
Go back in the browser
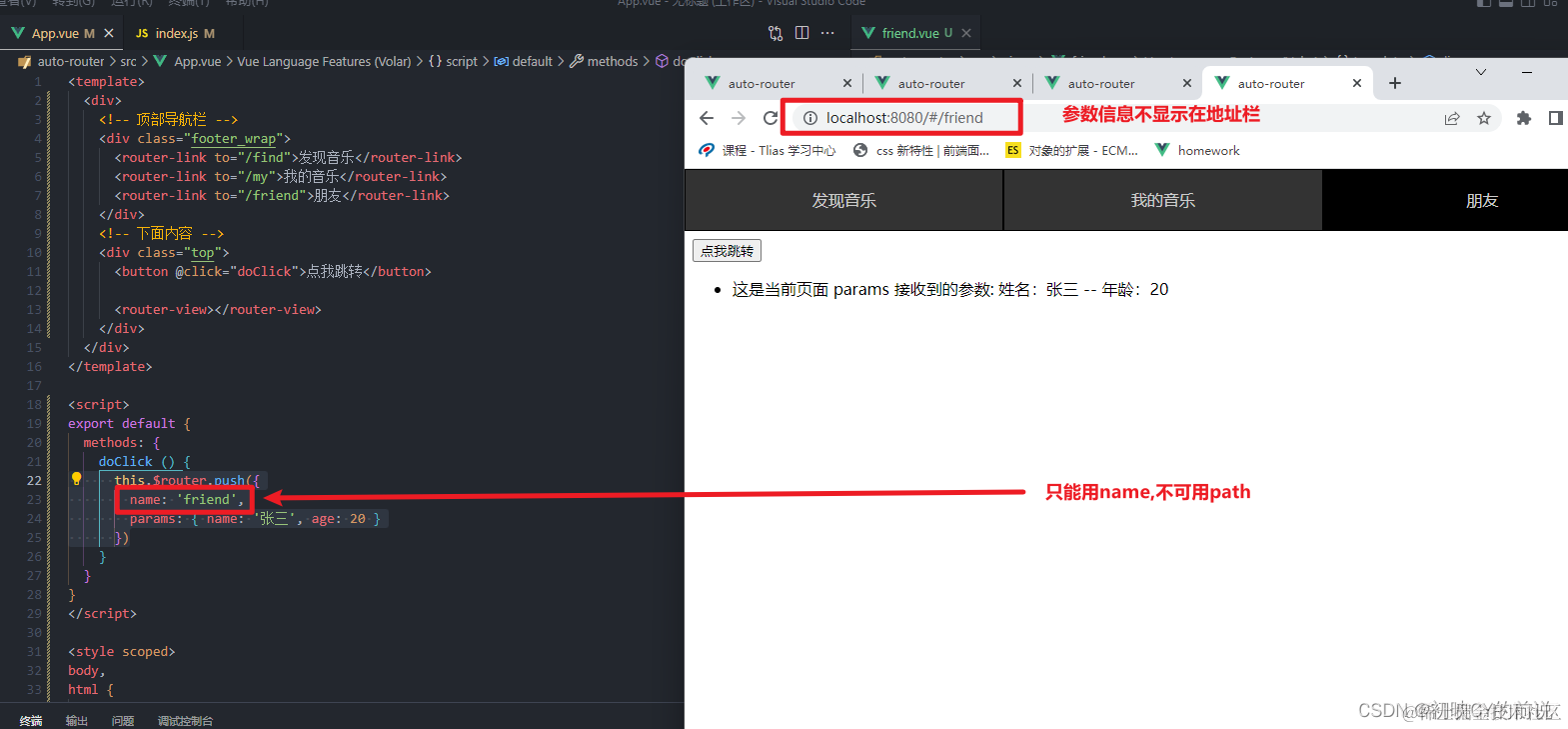pos(707,118)
